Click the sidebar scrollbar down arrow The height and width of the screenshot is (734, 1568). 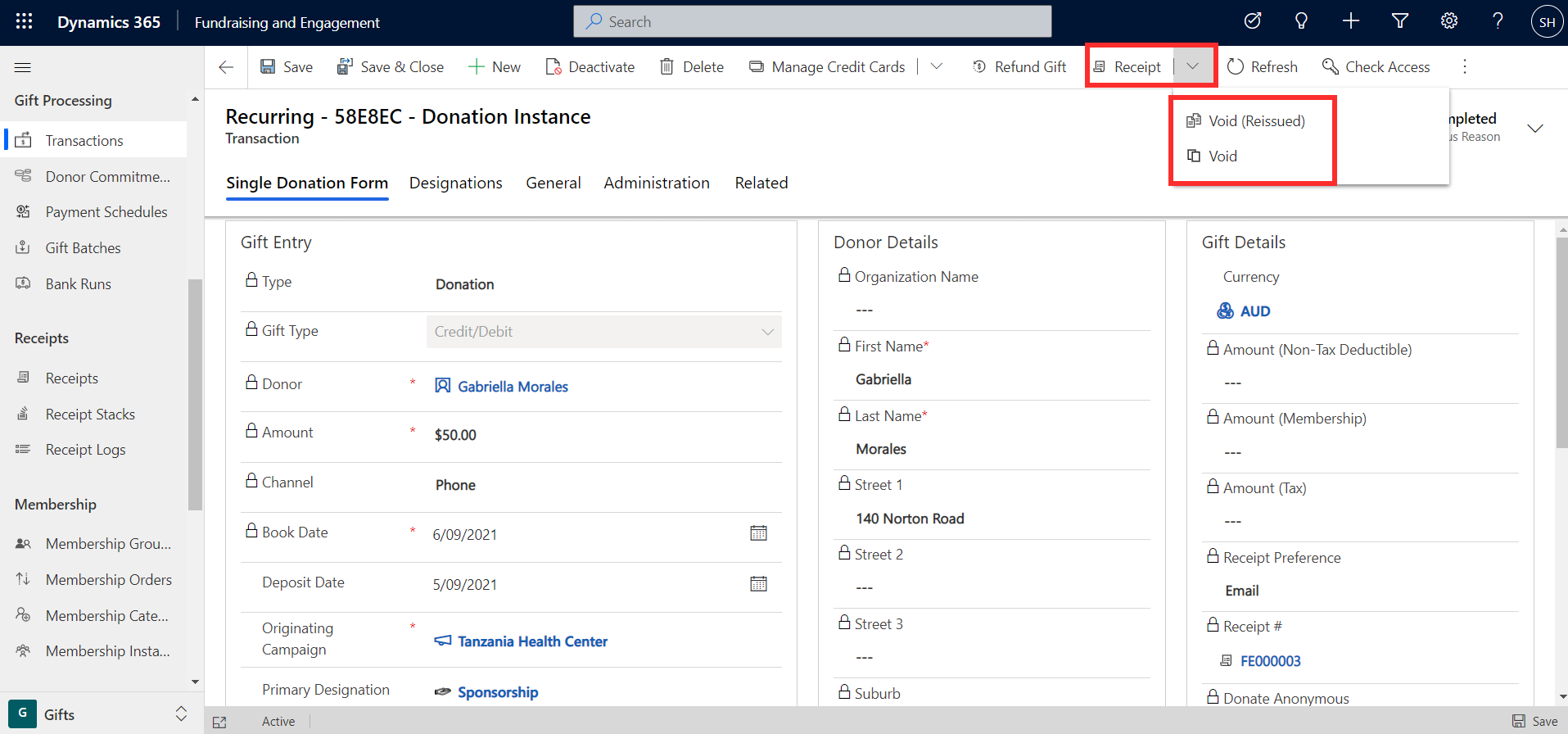click(x=195, y=682)
